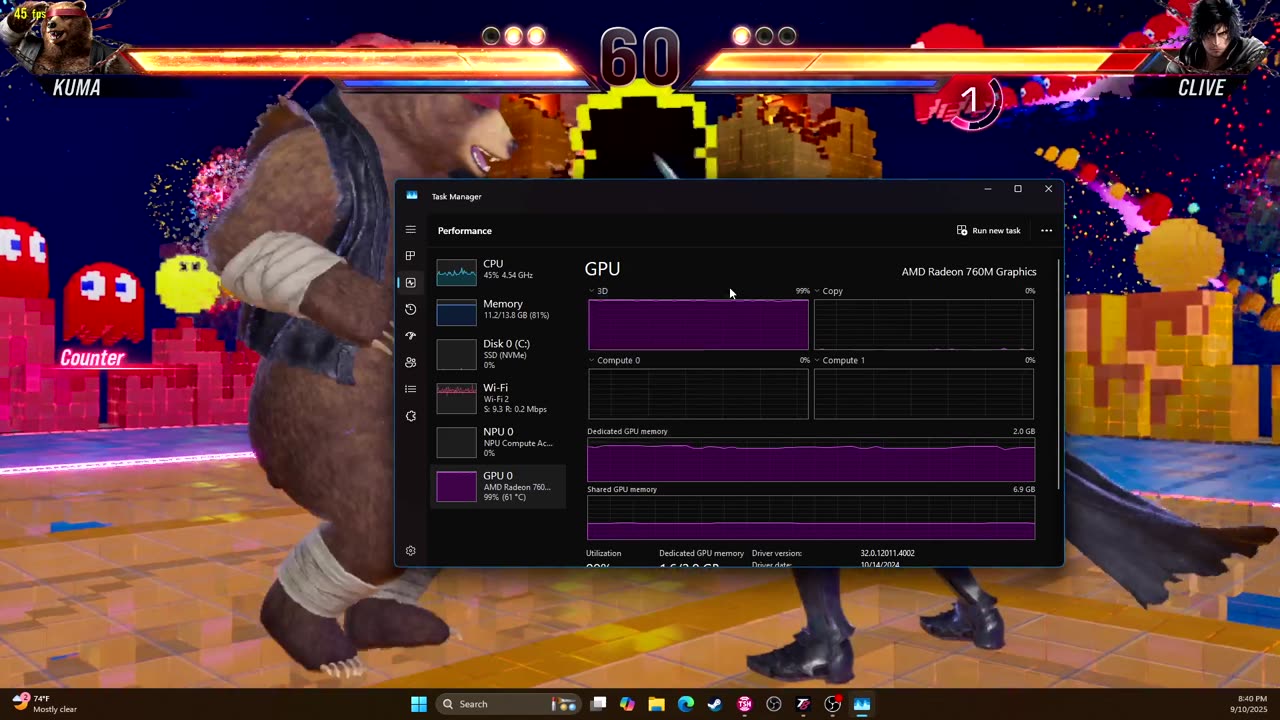1280x720 pixels.
Task: Open the Details page icon
Action: click(x=410, y=389)
